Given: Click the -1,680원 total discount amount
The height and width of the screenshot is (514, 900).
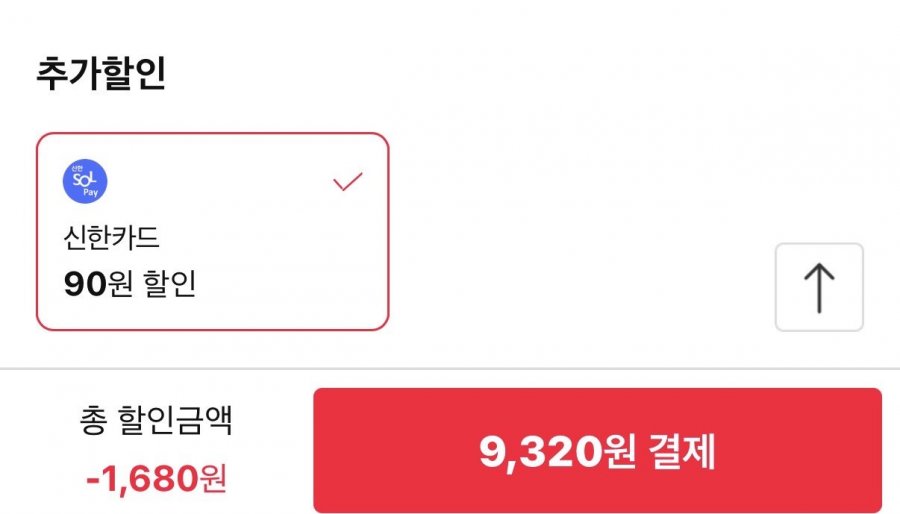Looking at the screenshot, I should tap(156, 479).
